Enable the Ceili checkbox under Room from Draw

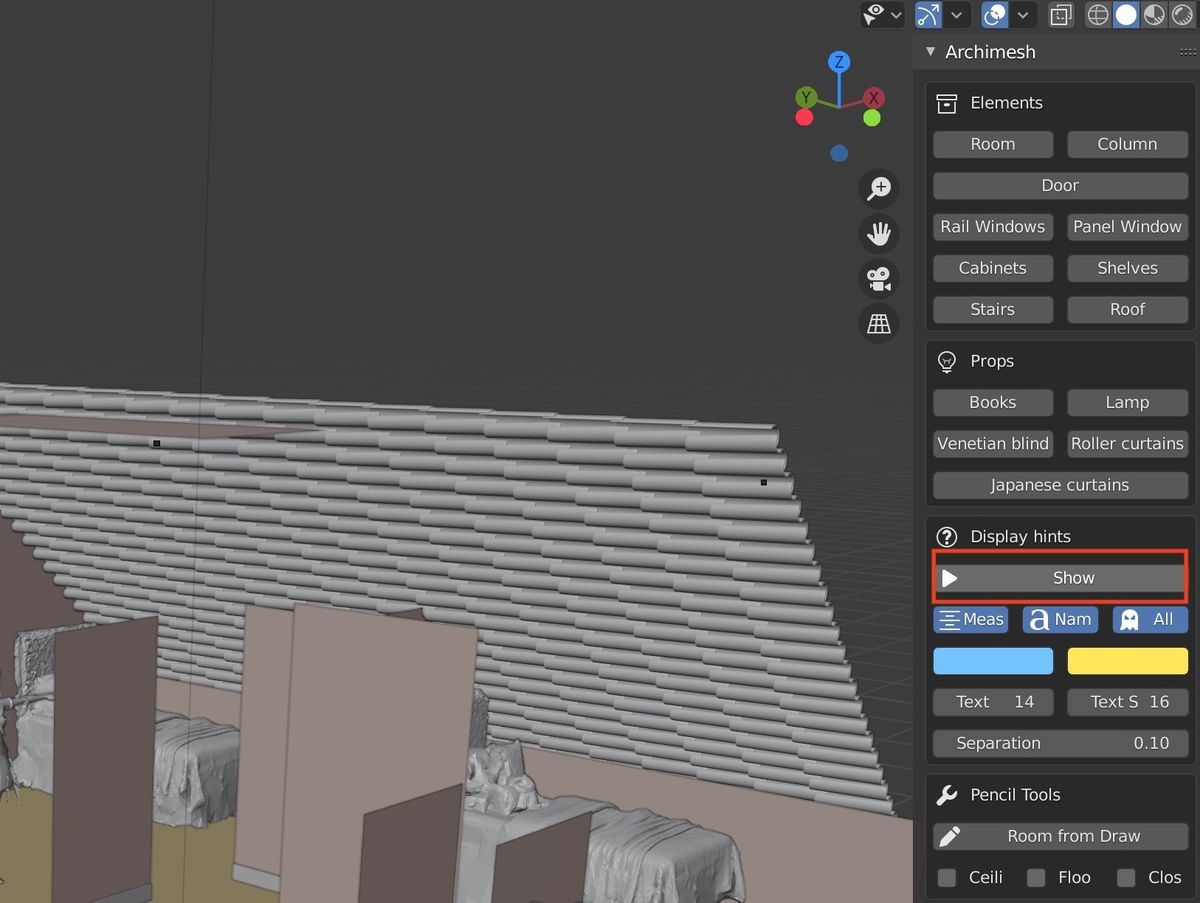point(946,877)
